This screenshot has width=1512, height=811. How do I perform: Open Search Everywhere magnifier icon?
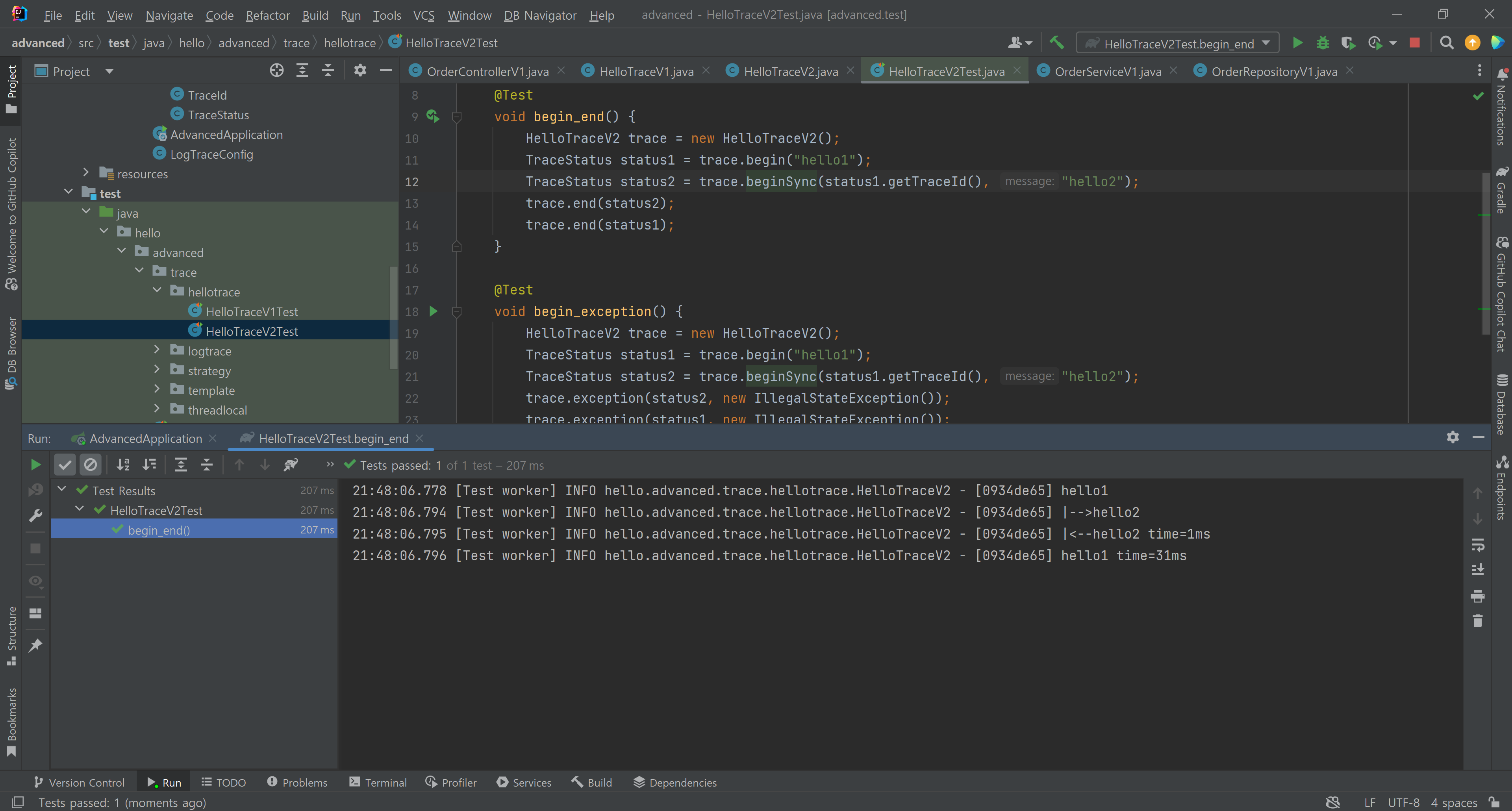pyautogui.click(x=1447, y=43)
